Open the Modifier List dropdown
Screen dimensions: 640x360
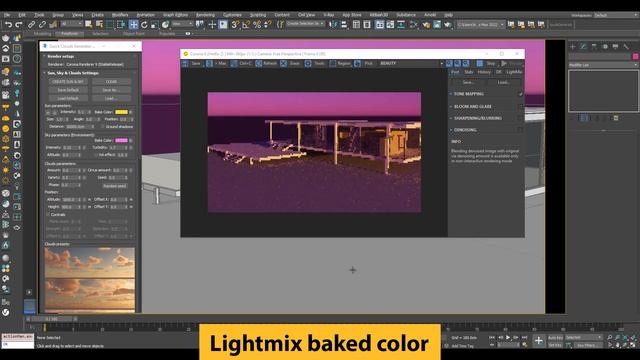[x=603, y=65]
